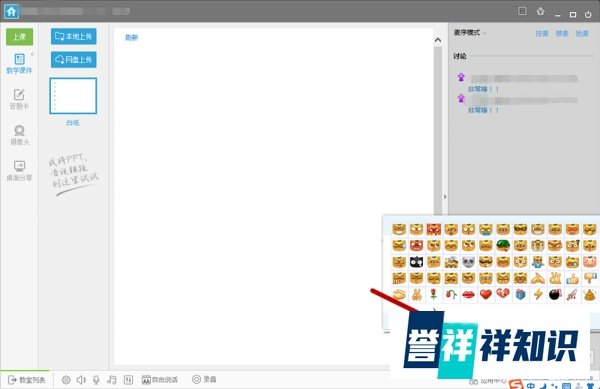Insert the blue gift box emoji
Image resolution: width=600 pixels, height=389 pixels.
click(520, 295)
